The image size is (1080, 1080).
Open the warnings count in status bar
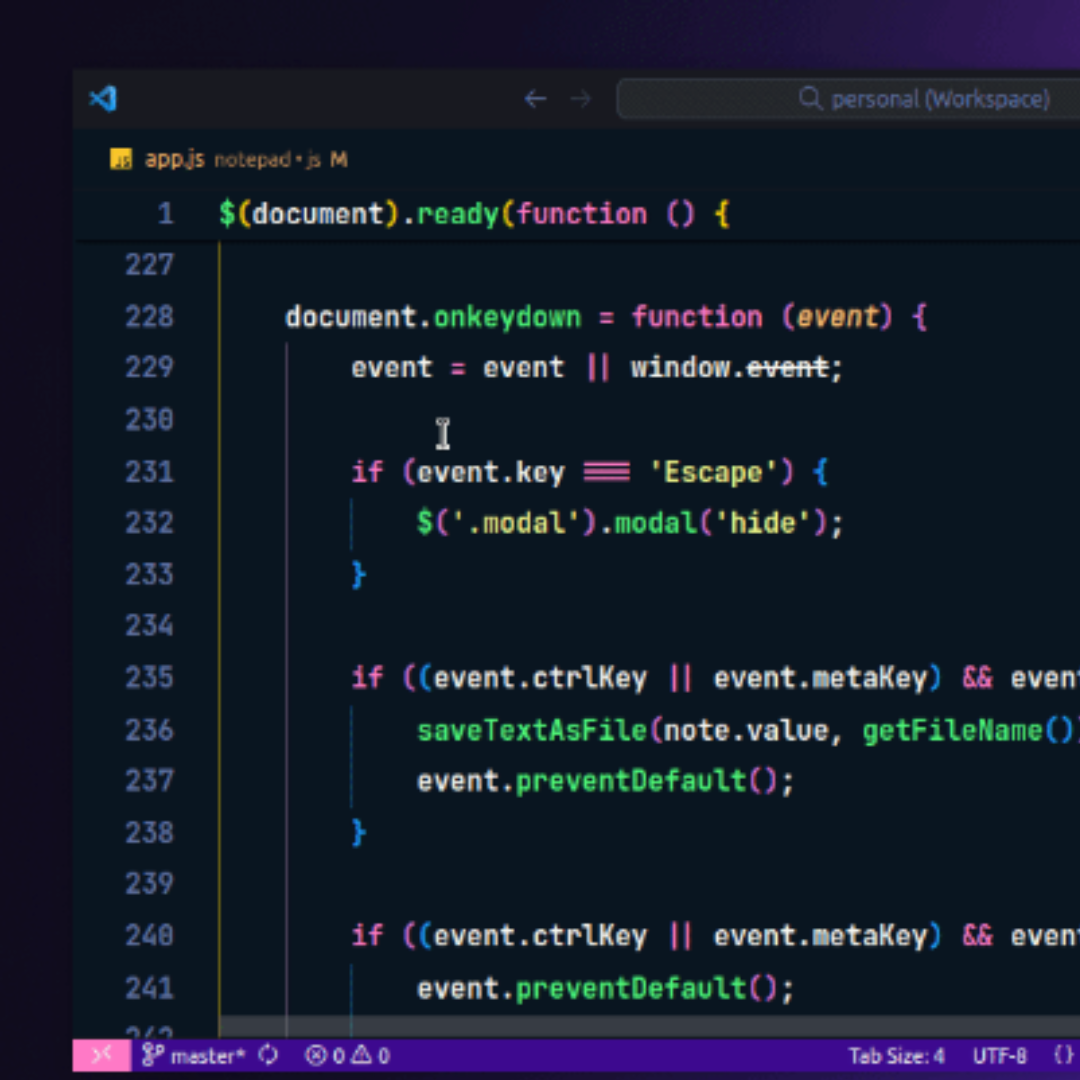[x=370, y=1055]
